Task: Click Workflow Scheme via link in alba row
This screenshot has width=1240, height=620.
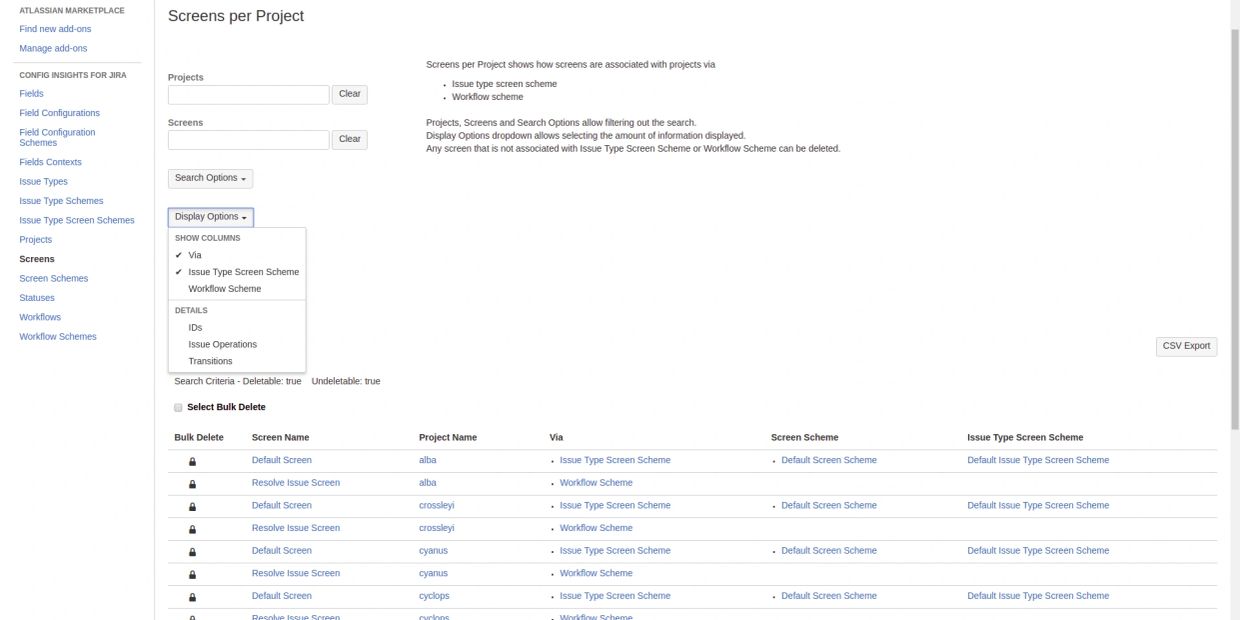Action: coord(596,483)
